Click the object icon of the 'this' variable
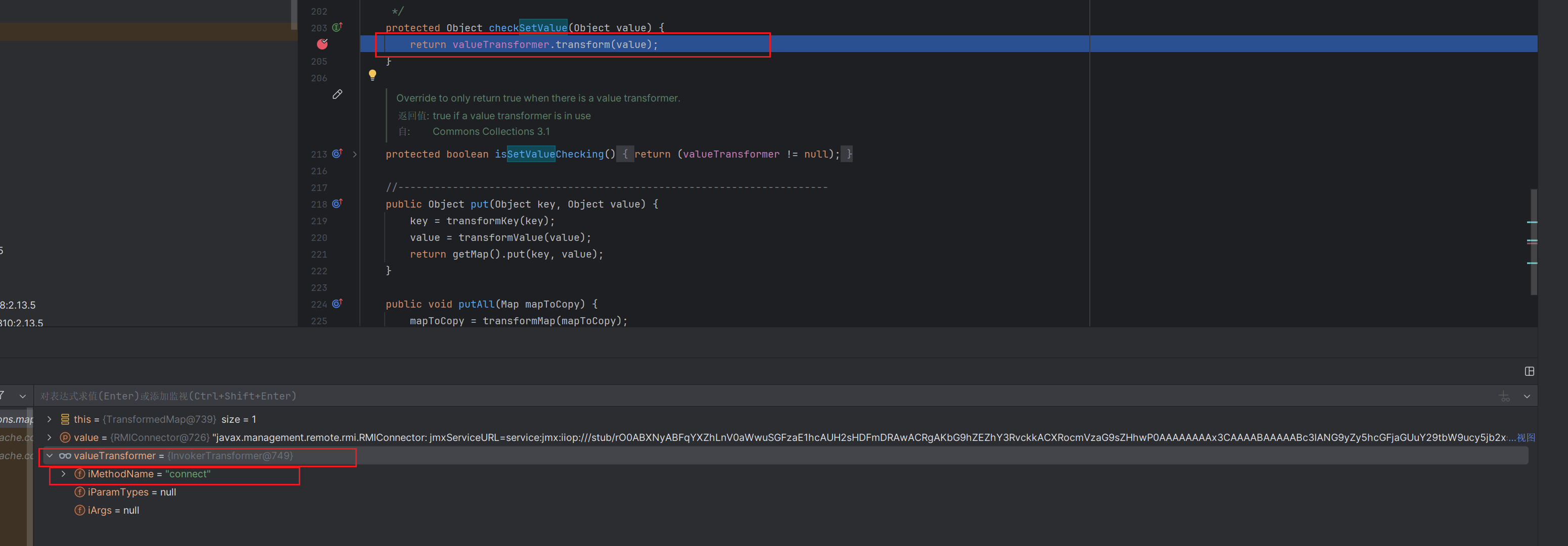Viewport: 1568px width, 546px height. (65, 420)
